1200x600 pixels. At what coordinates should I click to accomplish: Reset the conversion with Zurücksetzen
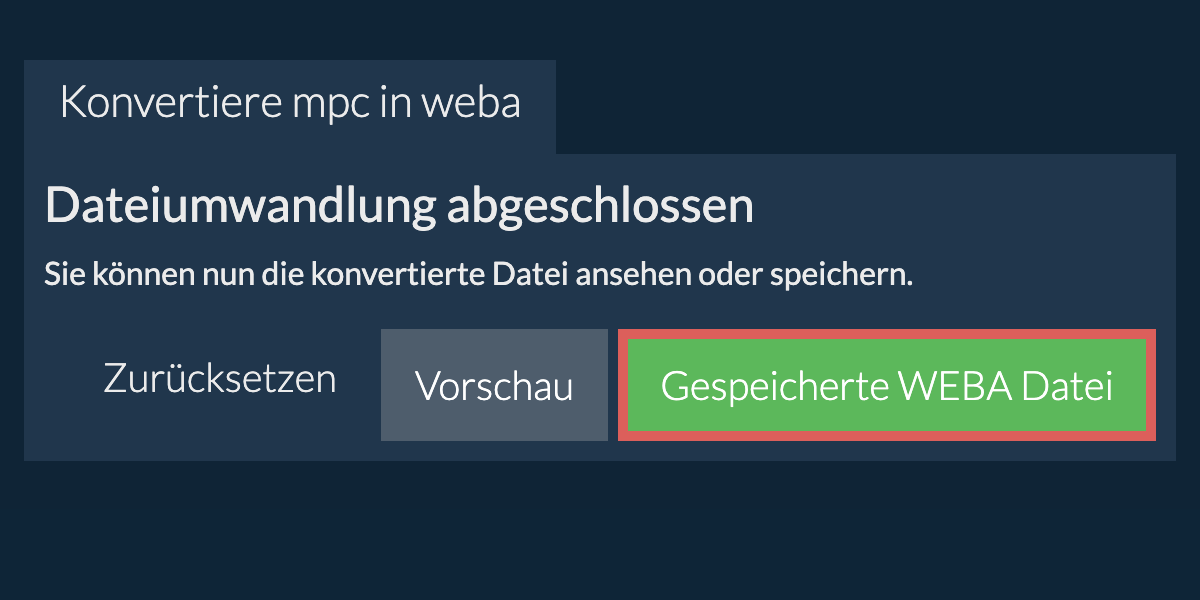(220, 380)
